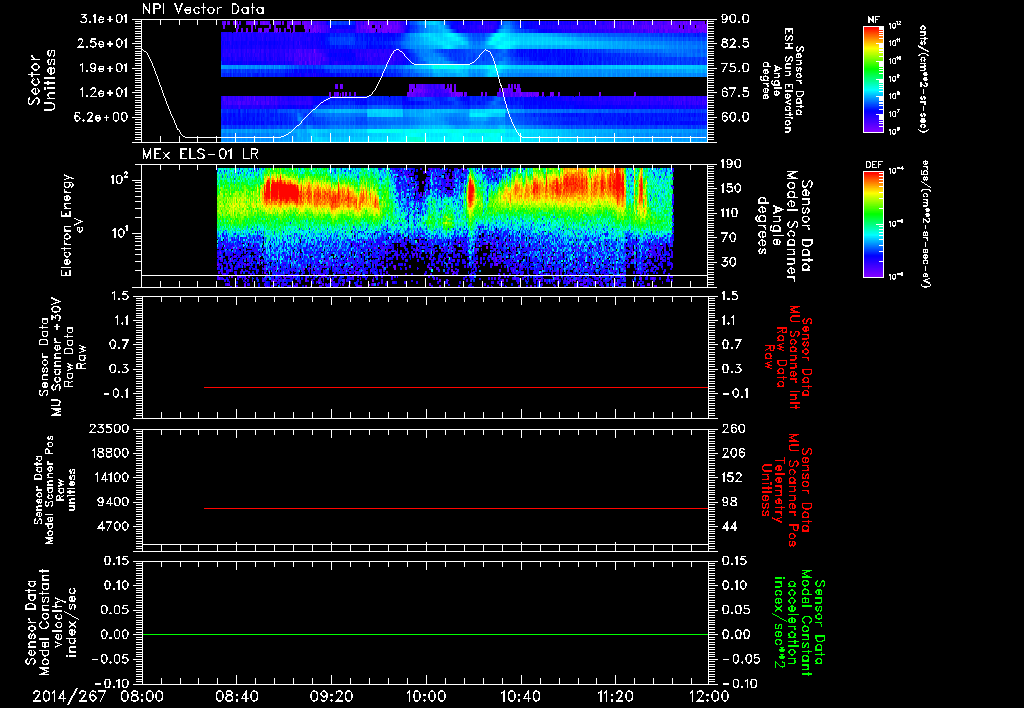The image size is (1024, 708).
Task: Click the red line in Scanner Pos panel
Action: coord(456,508)
